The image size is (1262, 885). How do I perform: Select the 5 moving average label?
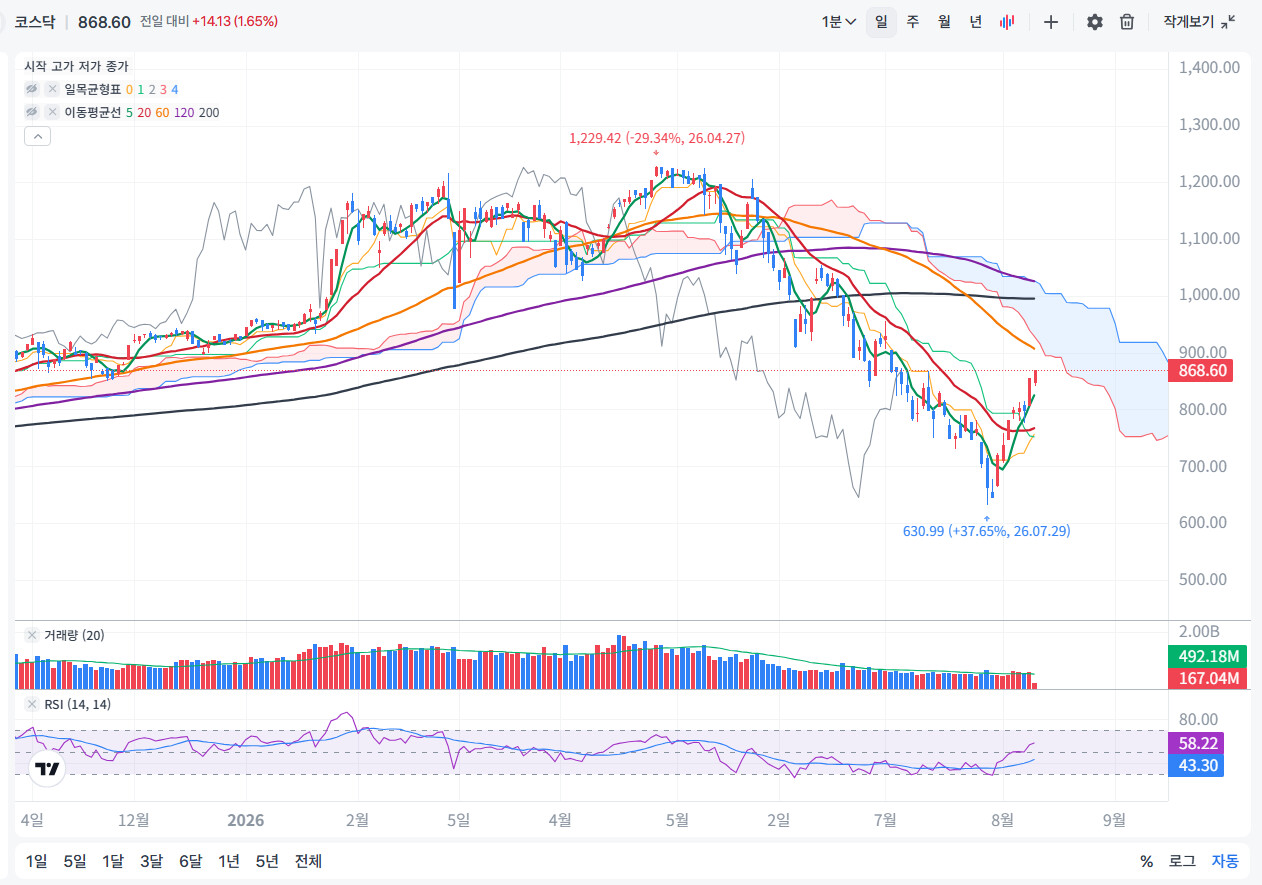pos(129,112)
